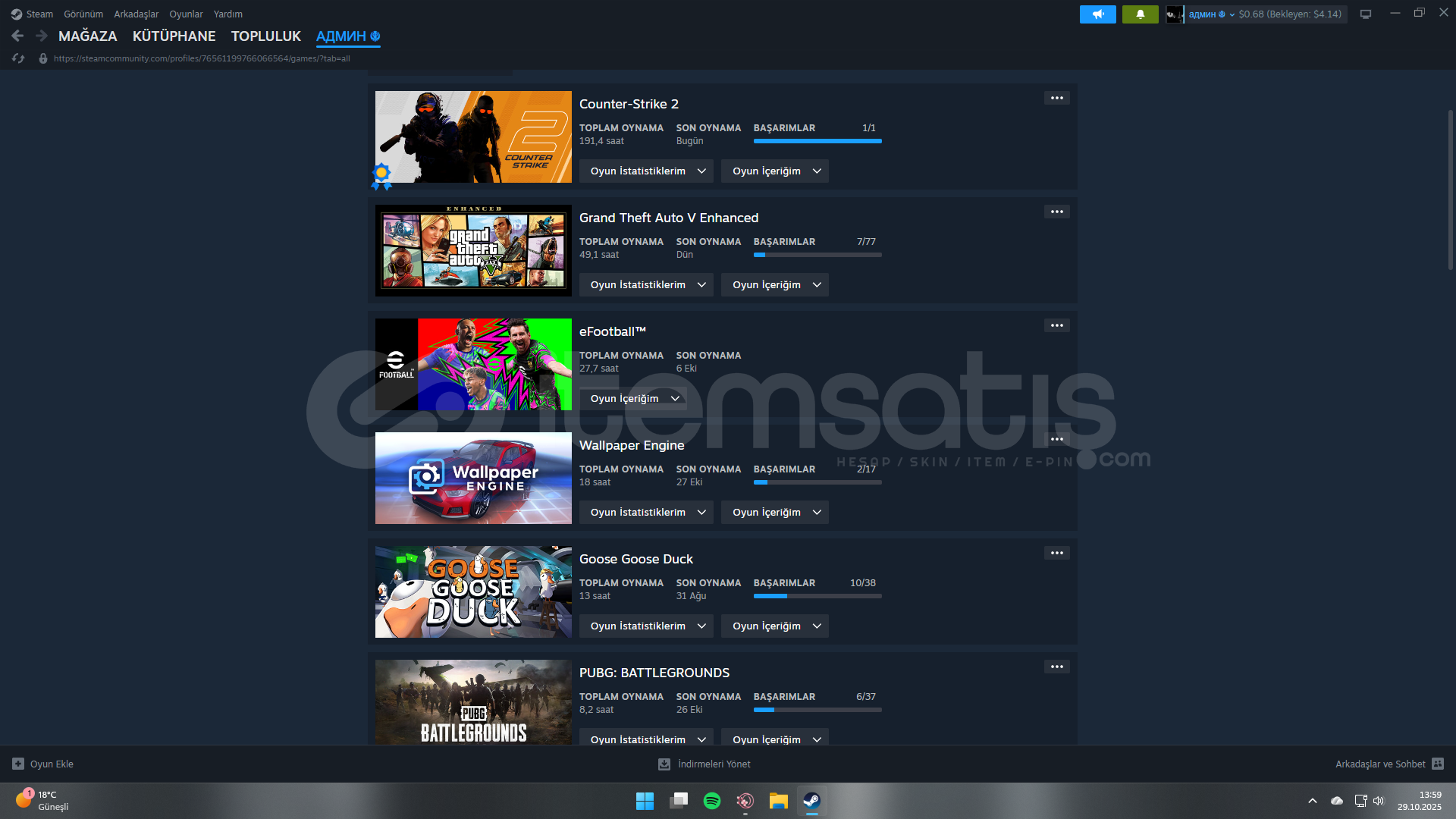Open the Görünüm menu
This screenshot has width=1456, height=819.
(83, 14)
